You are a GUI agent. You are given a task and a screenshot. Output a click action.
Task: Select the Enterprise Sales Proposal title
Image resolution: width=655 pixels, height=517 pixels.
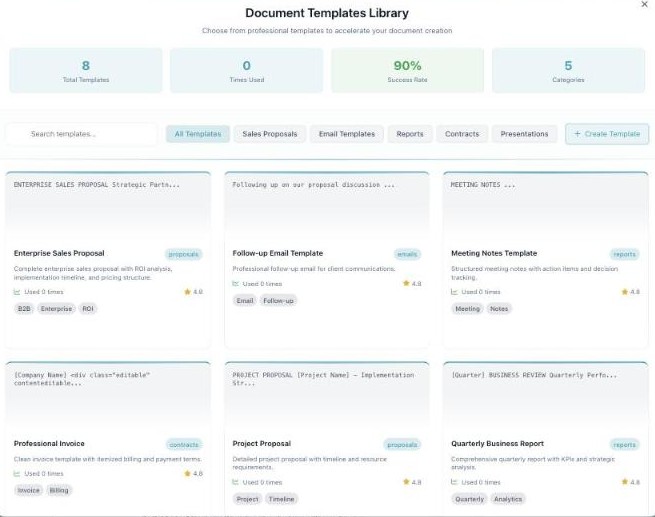tap(59, 253)
